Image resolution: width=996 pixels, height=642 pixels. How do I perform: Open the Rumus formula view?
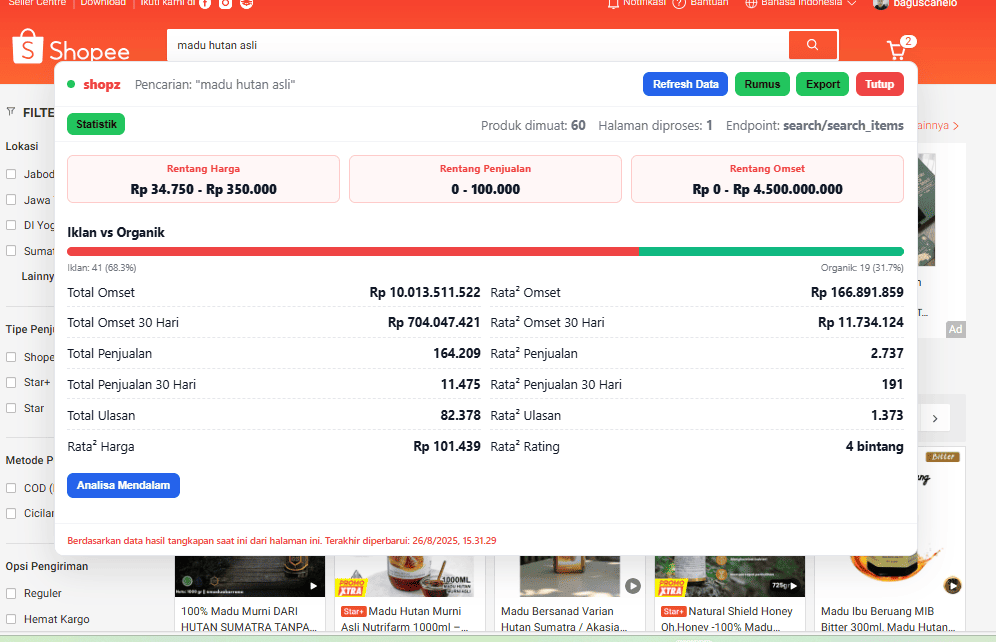762,84
